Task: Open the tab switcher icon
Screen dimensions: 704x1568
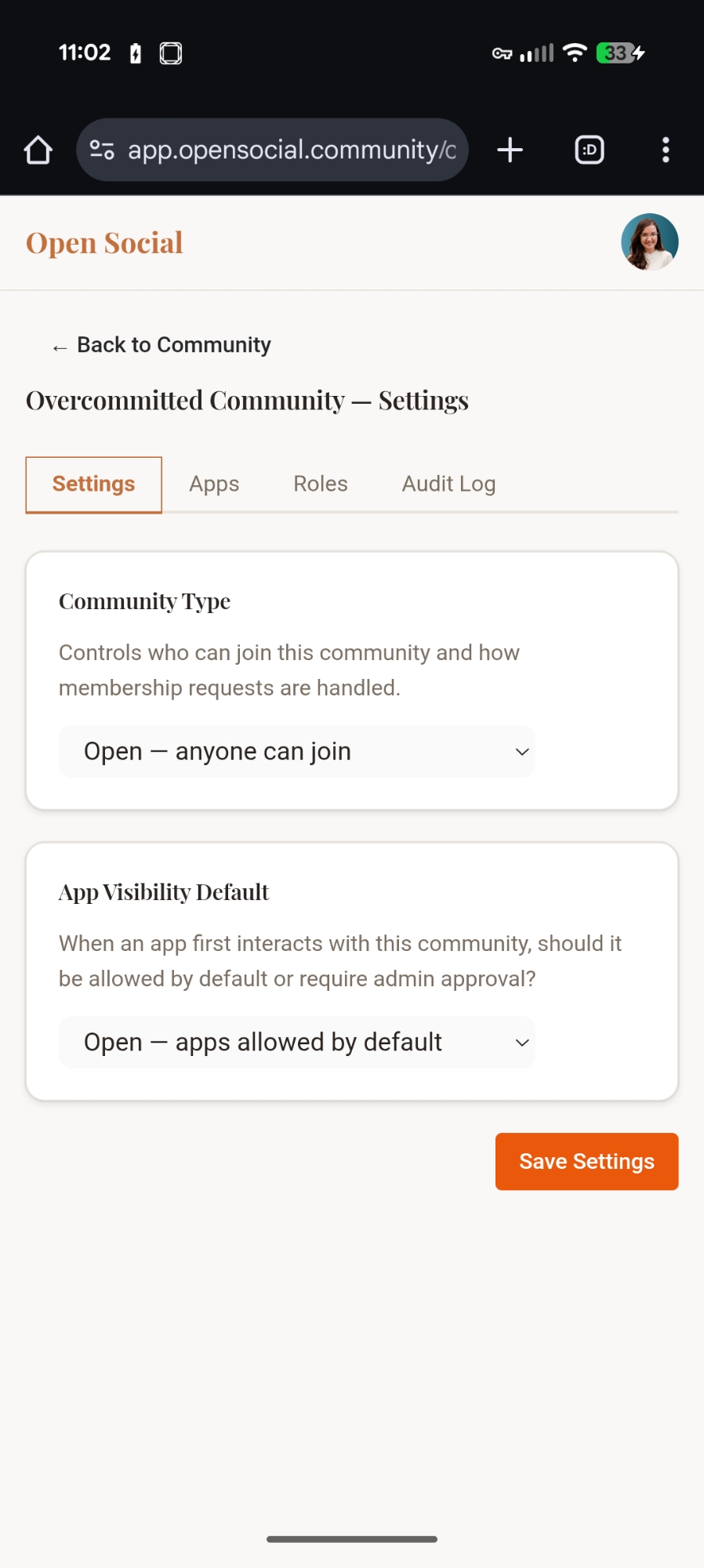Action: [x=589, y=150]
